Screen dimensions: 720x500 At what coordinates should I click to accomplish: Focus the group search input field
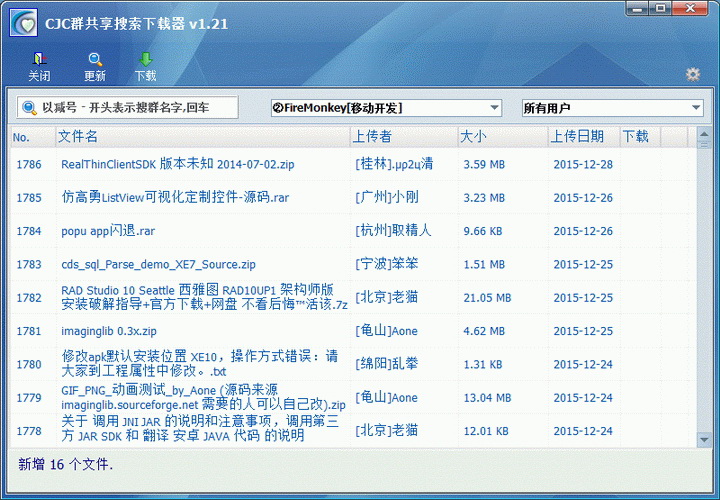coord(128,107)
